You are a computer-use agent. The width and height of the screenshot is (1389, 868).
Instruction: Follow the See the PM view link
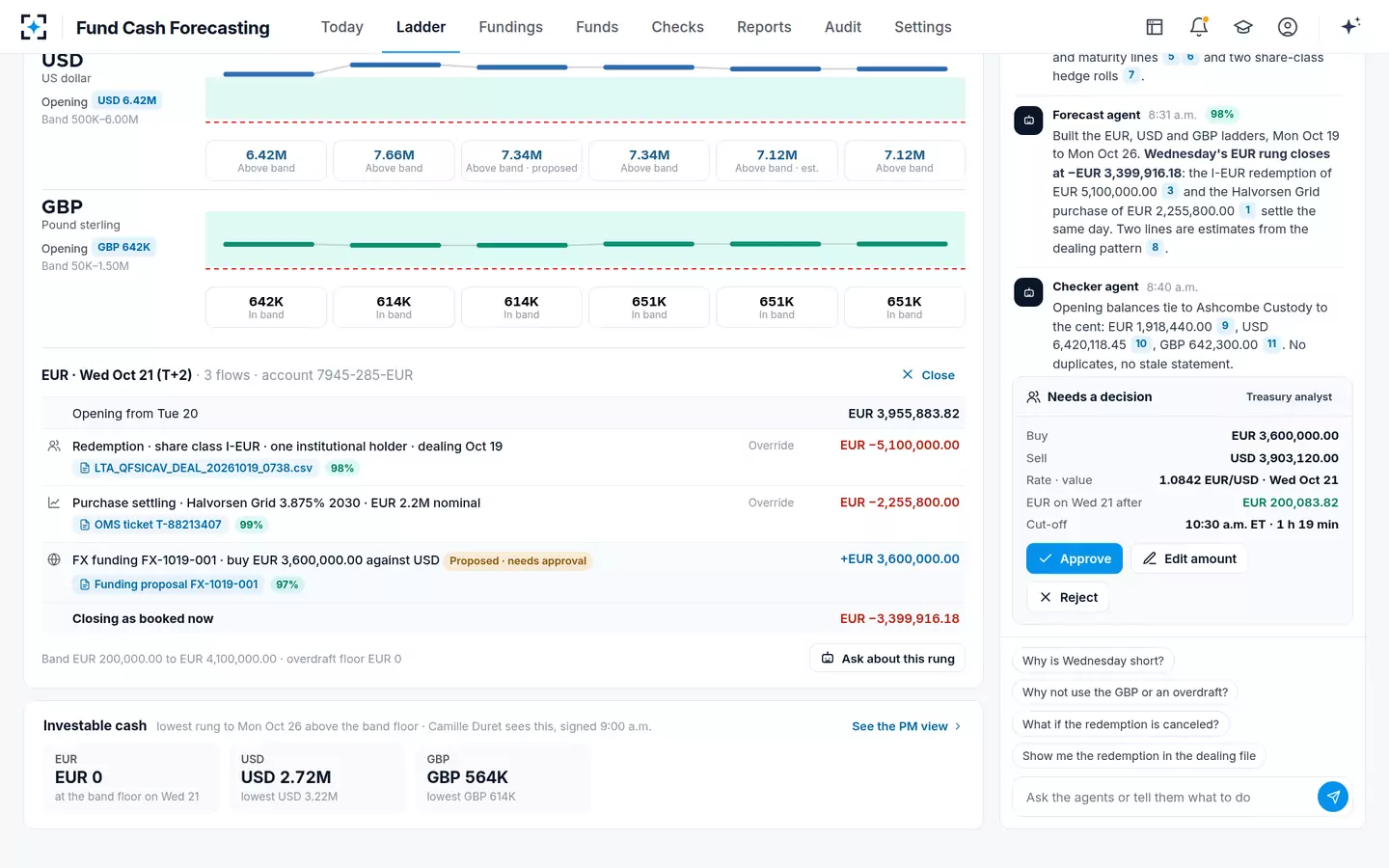click(906, 726)
